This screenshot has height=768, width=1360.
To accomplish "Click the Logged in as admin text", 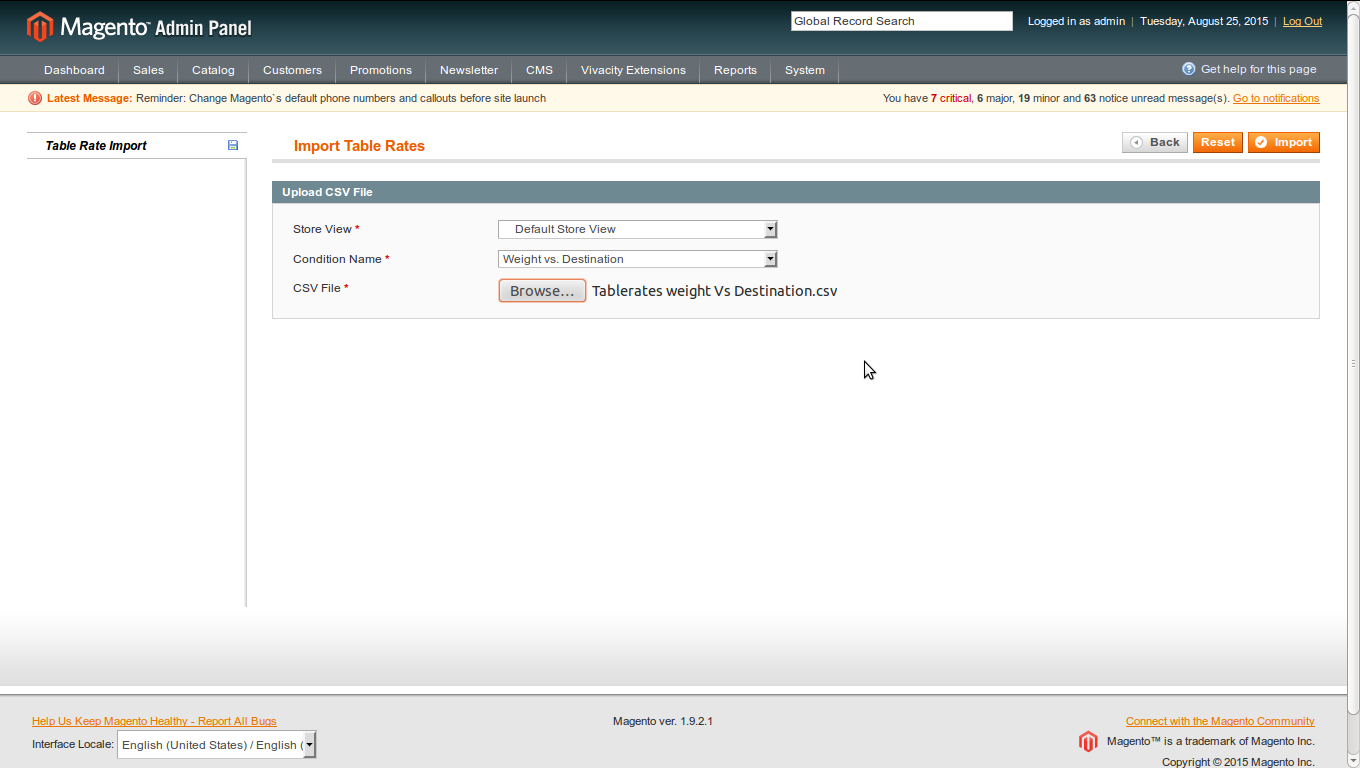I will 1076,21.
